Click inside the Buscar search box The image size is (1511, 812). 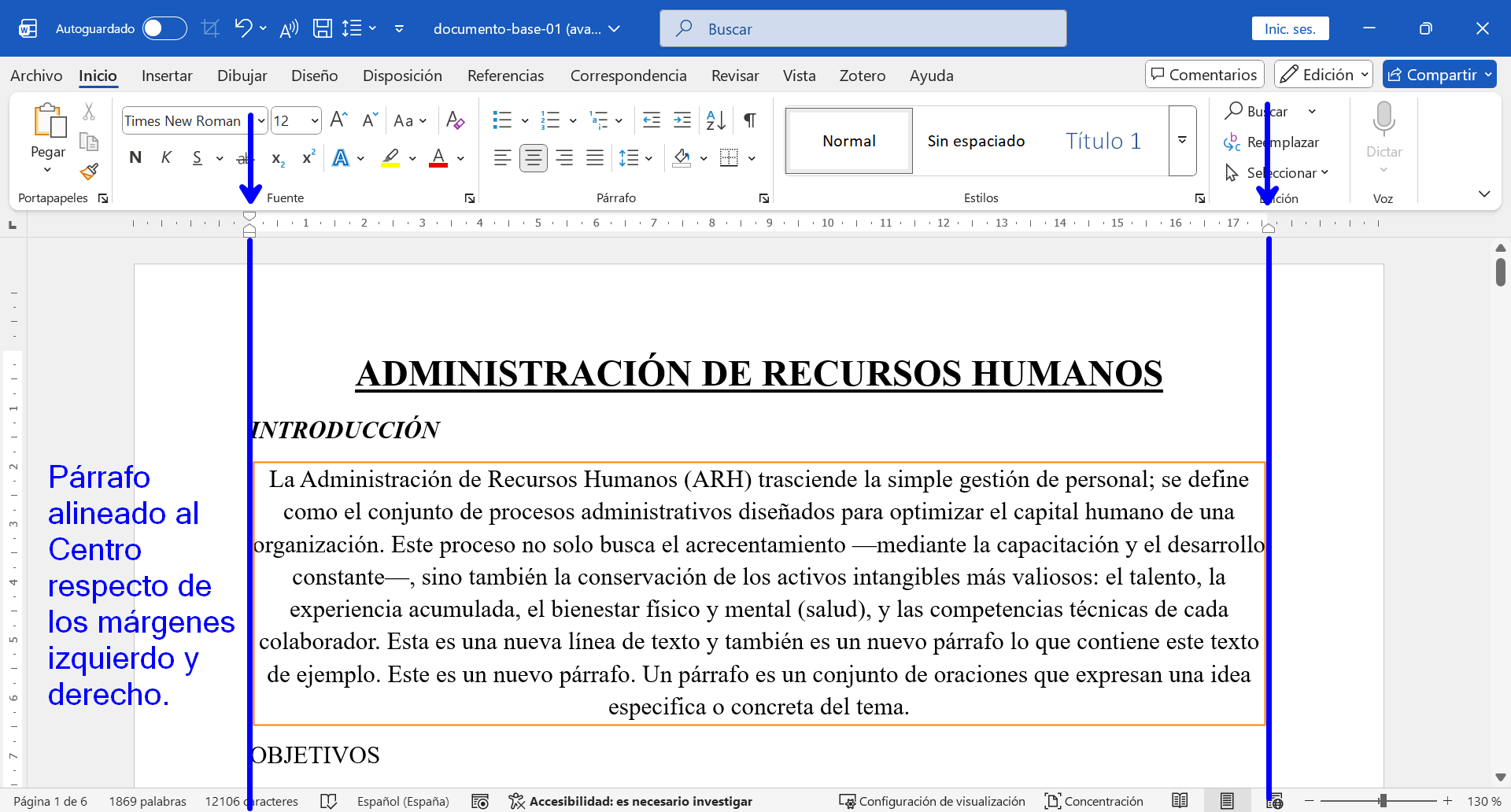(x=863, y=28)
